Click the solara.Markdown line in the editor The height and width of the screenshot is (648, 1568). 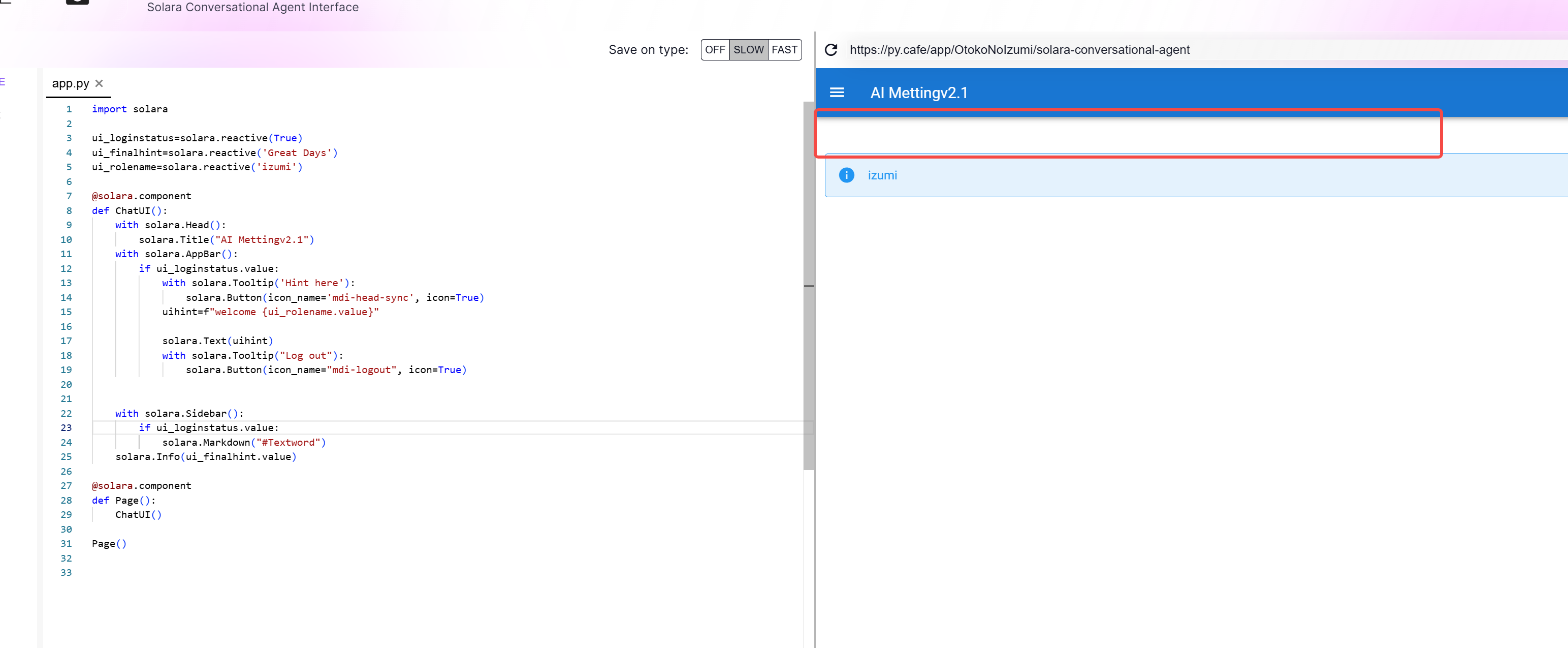[243, 442]
